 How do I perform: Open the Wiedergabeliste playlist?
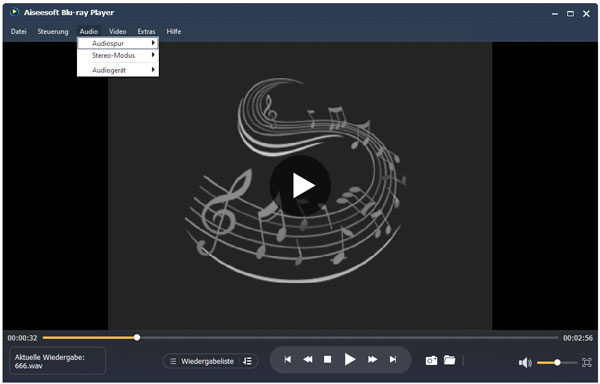pyautogui.click(x=207, y=361)
